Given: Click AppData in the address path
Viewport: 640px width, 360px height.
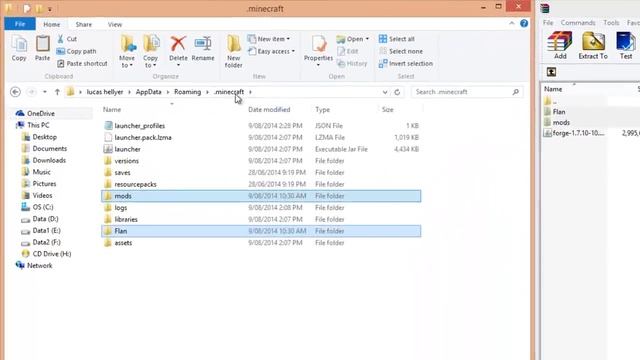Looking at the screenshot, I should pos(149,92).
